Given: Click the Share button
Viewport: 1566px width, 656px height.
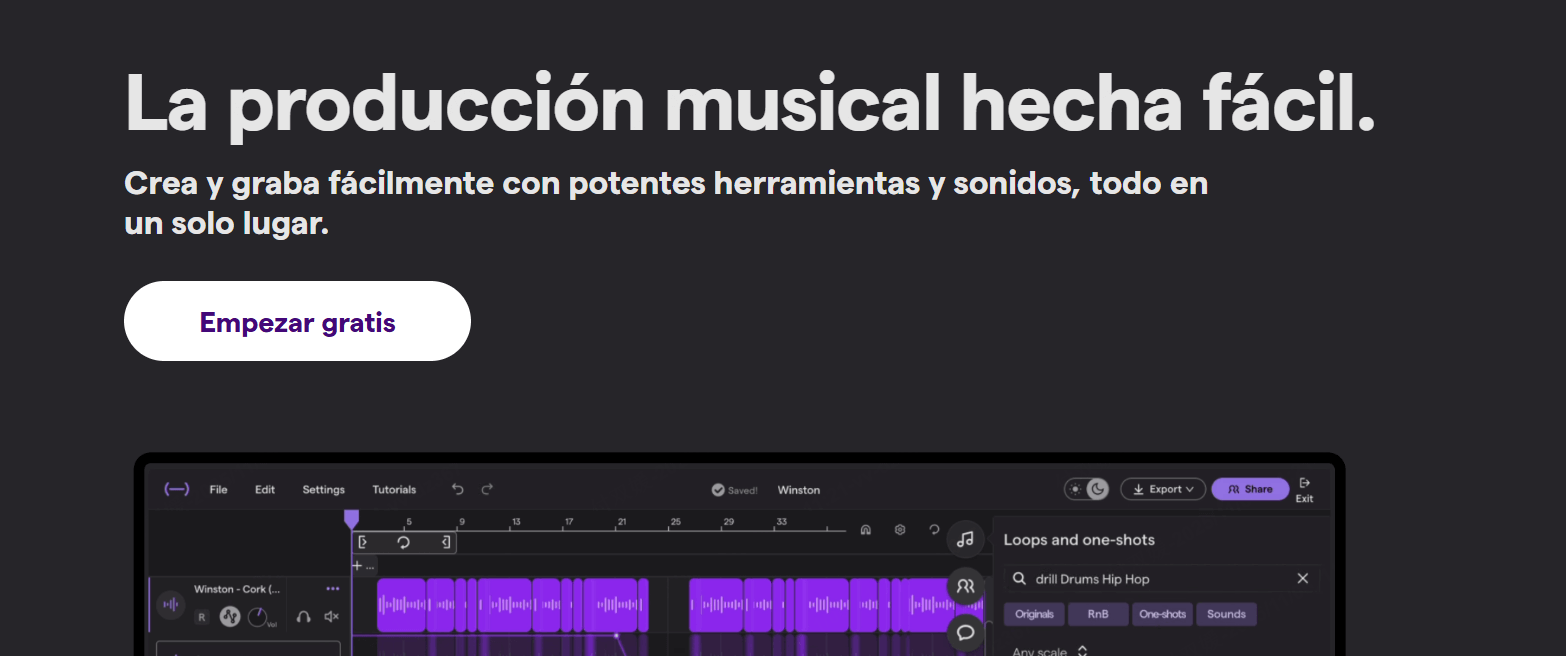Looking at the screenshot, I should pos(1250,489).
